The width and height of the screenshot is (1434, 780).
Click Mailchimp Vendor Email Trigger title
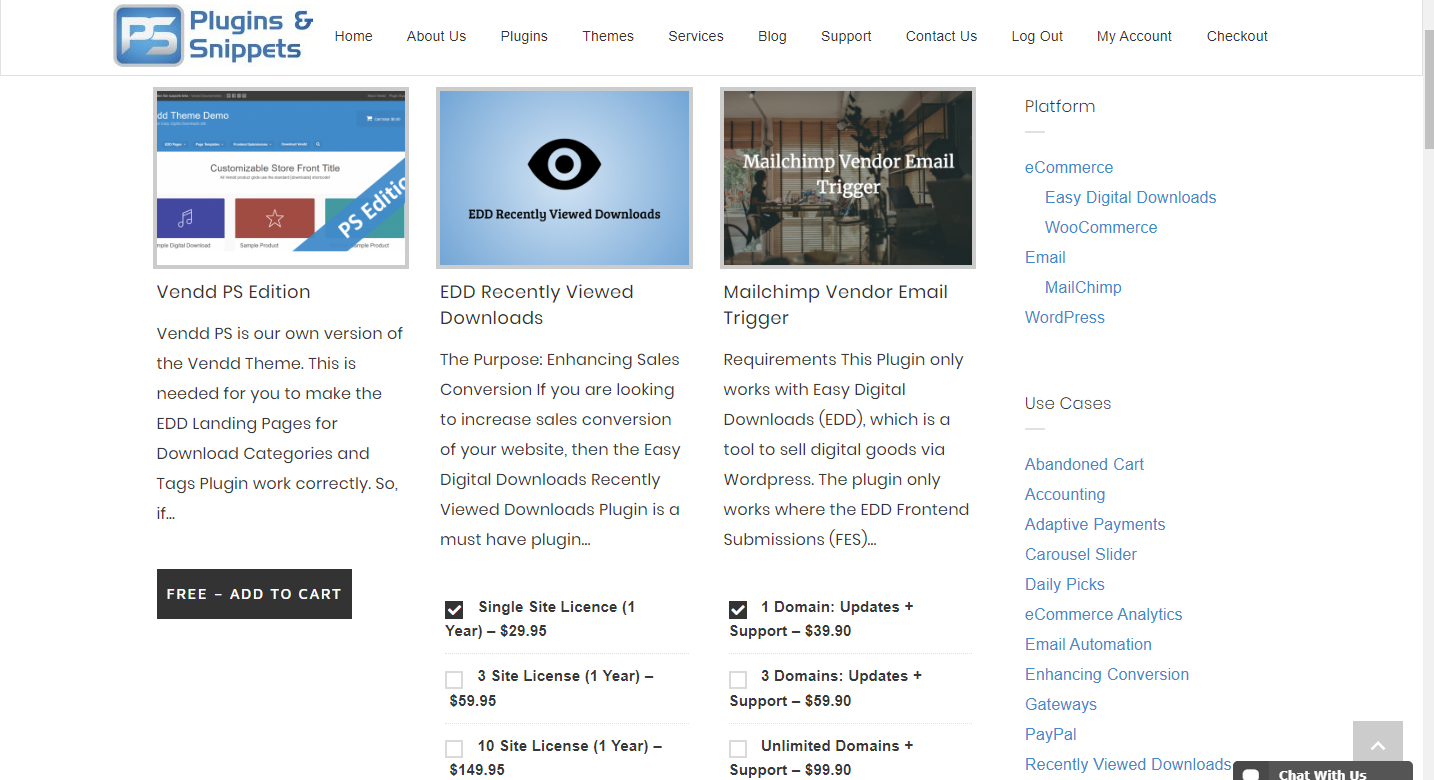pyautogui.click(x=836, y=305)
